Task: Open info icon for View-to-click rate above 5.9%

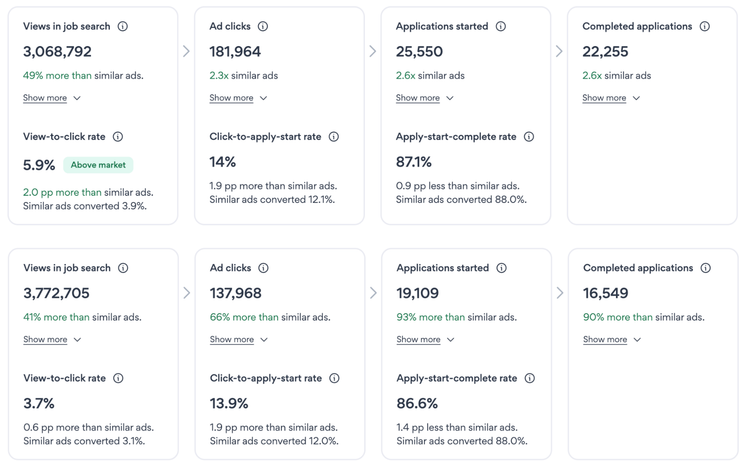Action: pyautogui.click(x=118, y=137)
